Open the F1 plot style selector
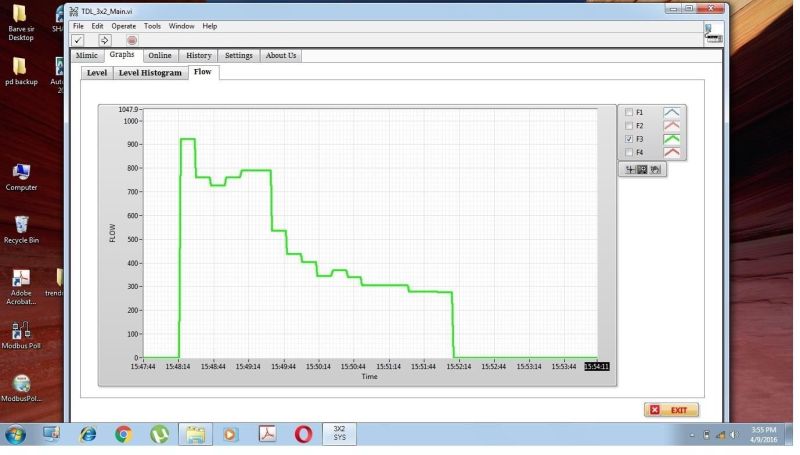 click(x=673, y=113)
